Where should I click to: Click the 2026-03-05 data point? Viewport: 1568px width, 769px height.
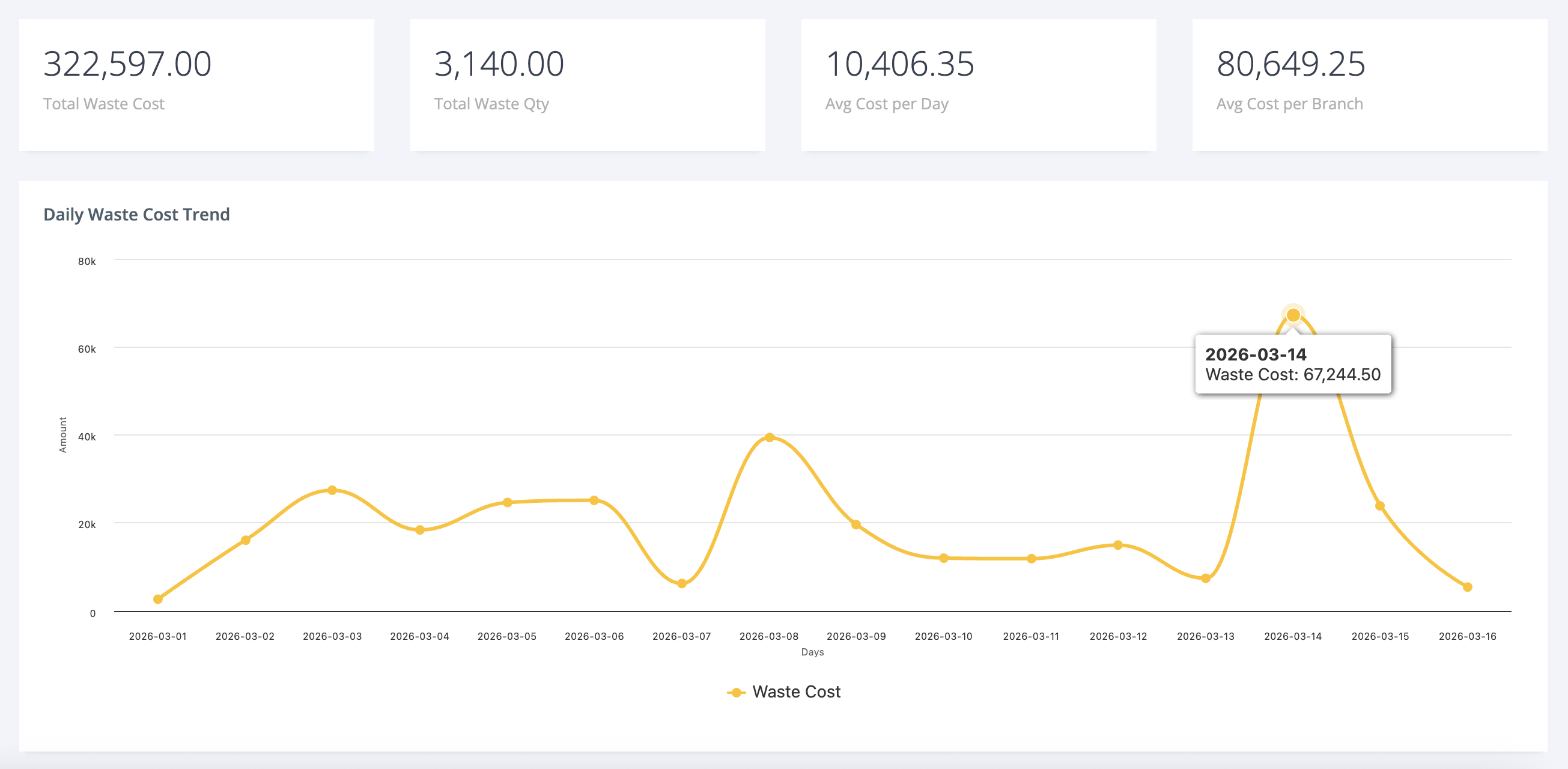coord(507,502)
